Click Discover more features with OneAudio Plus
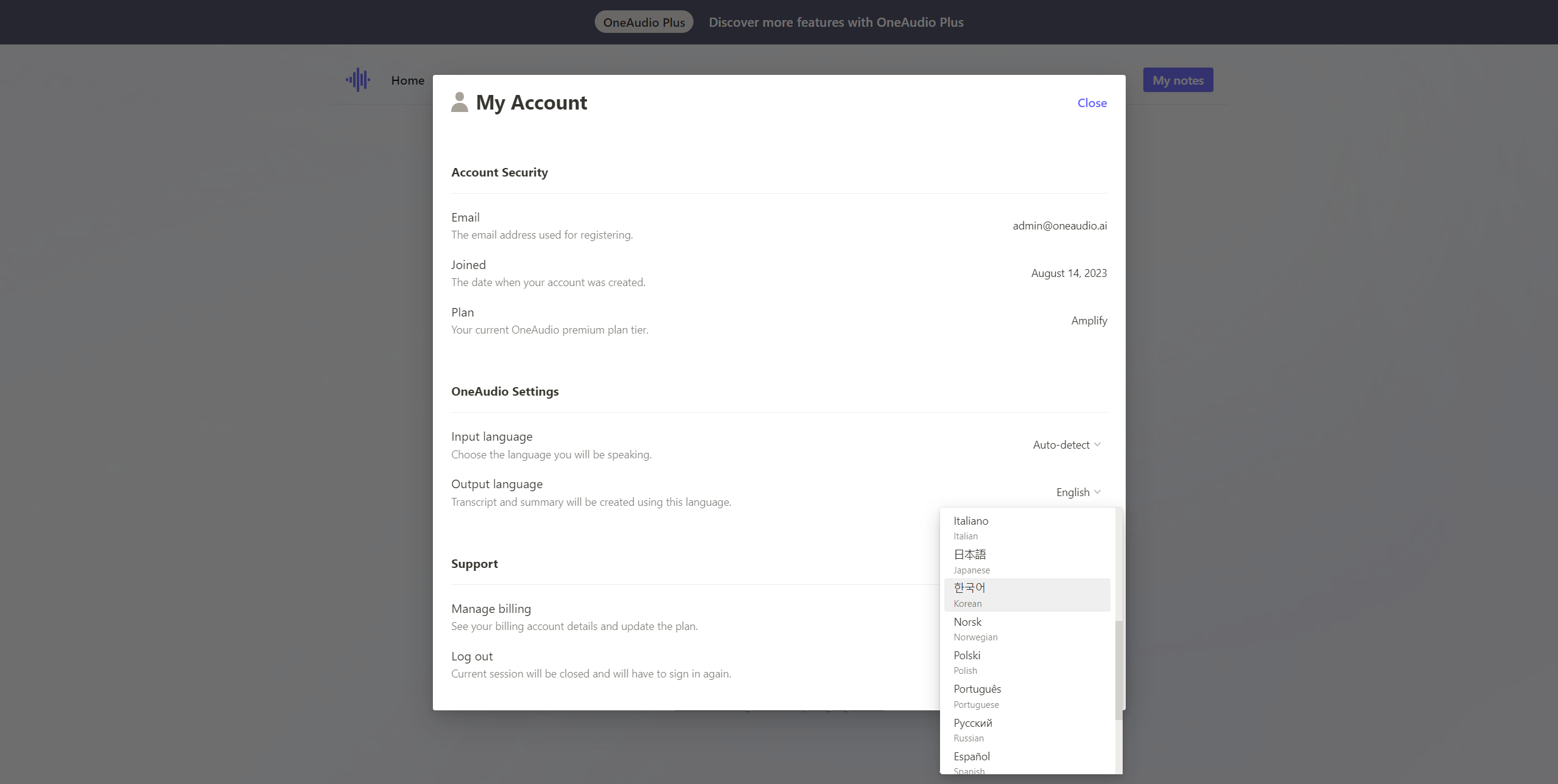The height and width of the screenshot is (784, 1558). pyautogui.click(x=835, y=22)
